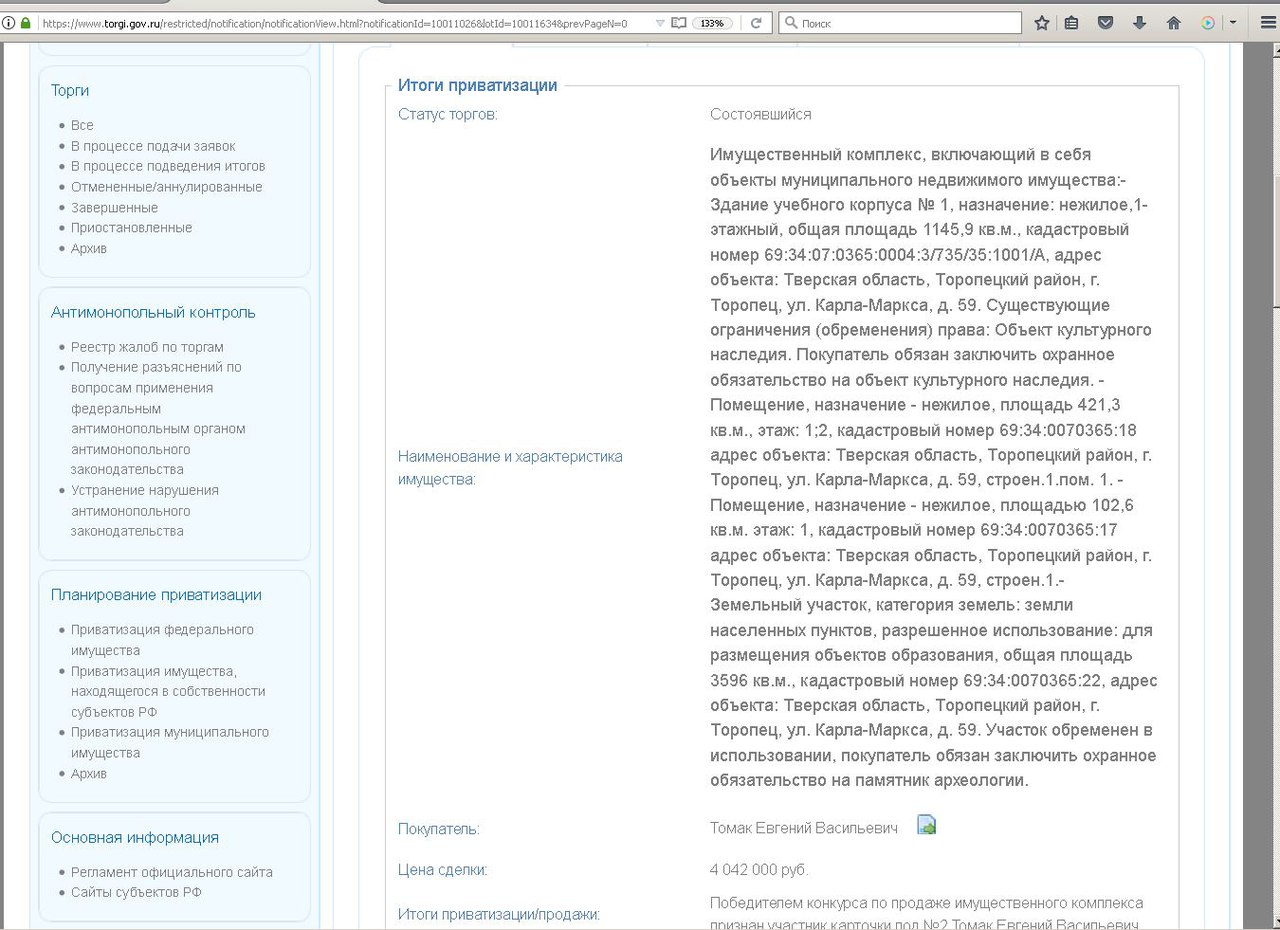Click the 'Цена сделки:' label
This screenshot has width=1280, height=930.
[442, 870]
